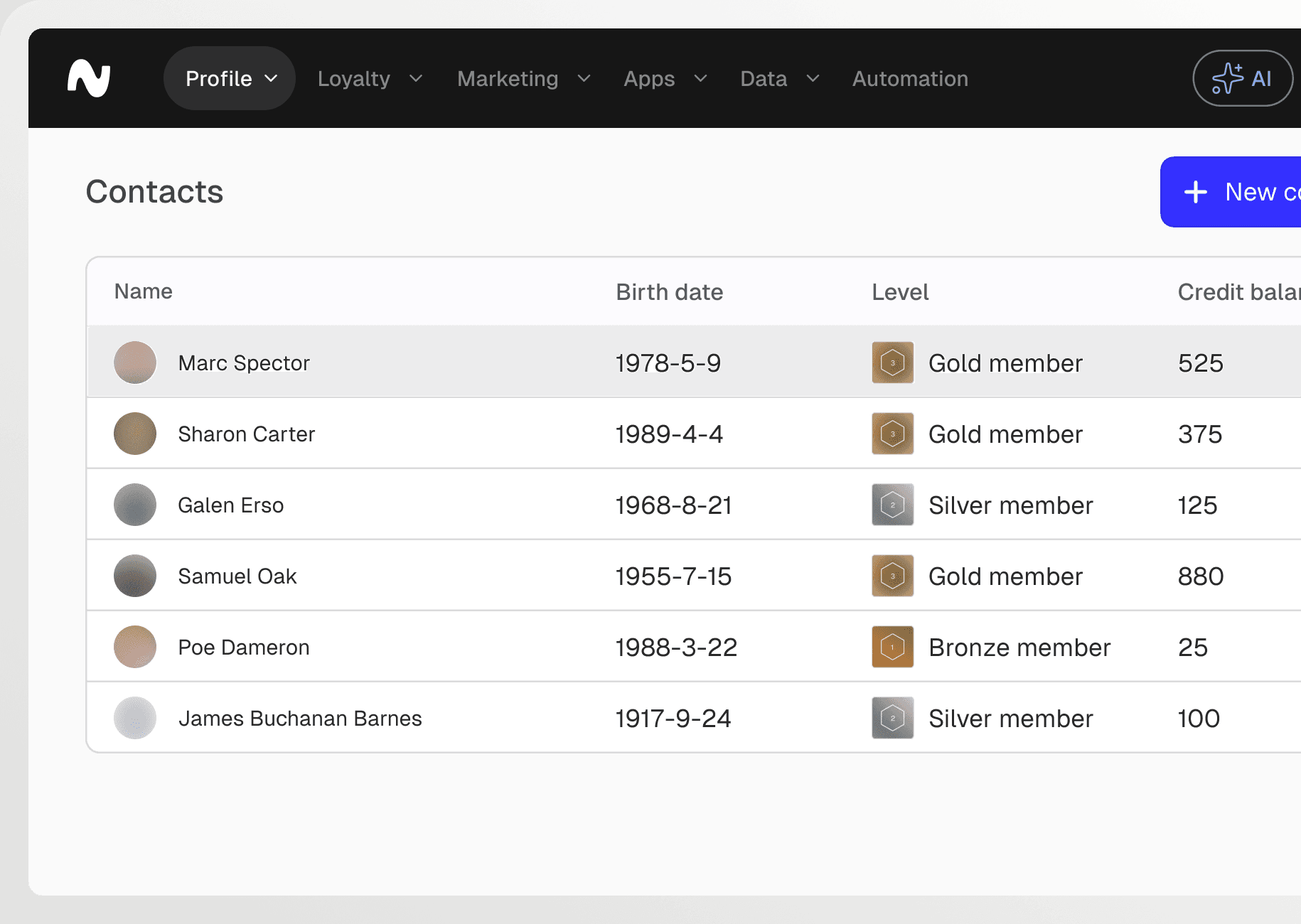1301x924 pixels.
Task: Click Sharon Carter's avatar
Action: (x=135, y=434)
